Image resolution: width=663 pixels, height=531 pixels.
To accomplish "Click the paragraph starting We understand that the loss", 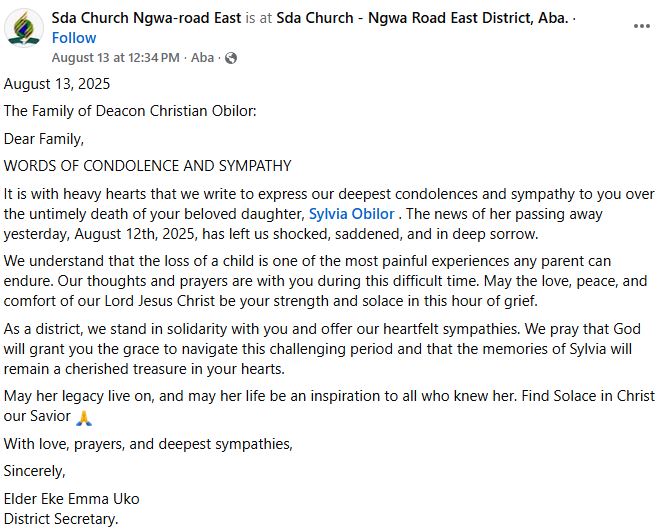I will (325, 282).
